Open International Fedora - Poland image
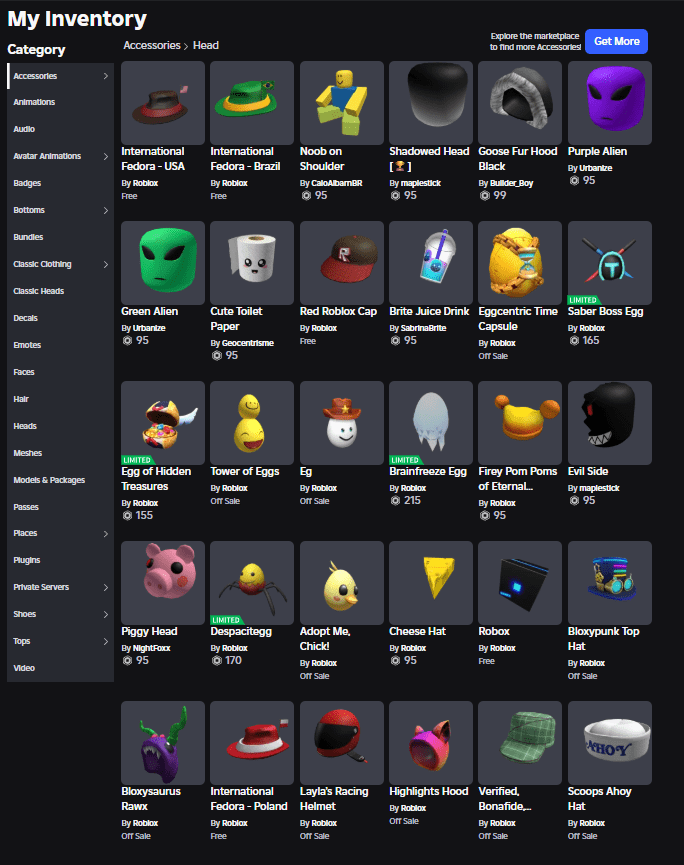Viewport: 684px width, 865px height. coord(252,743)
